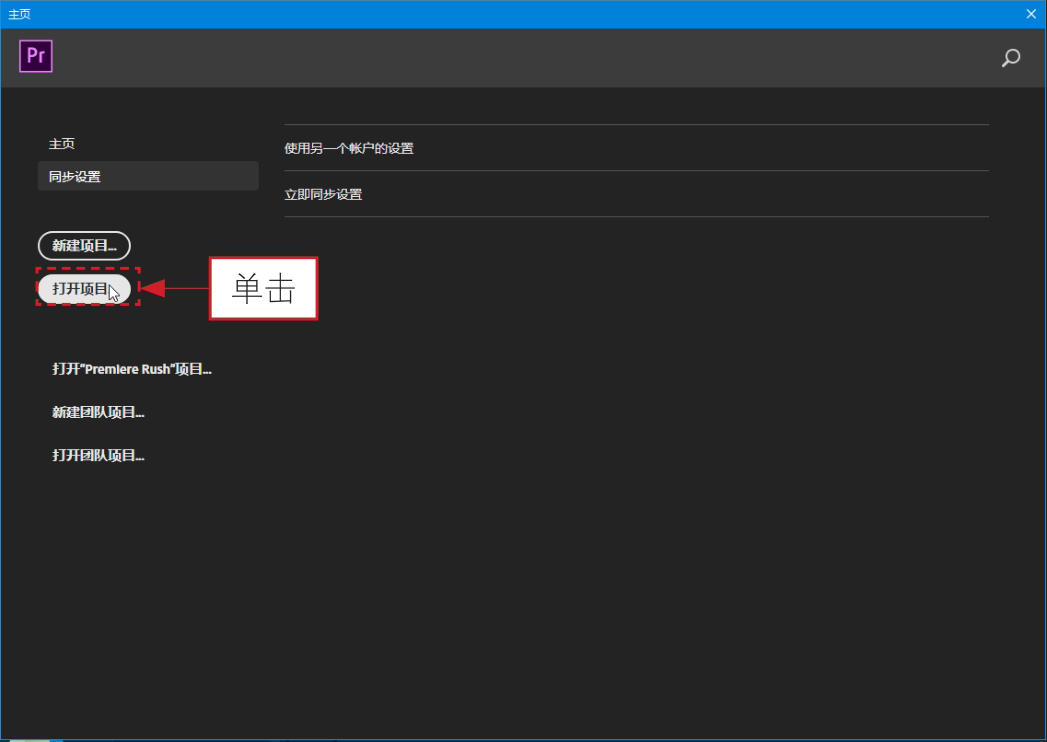Click 新建团队项目... link
The image size is (1047, 742).
98,412
